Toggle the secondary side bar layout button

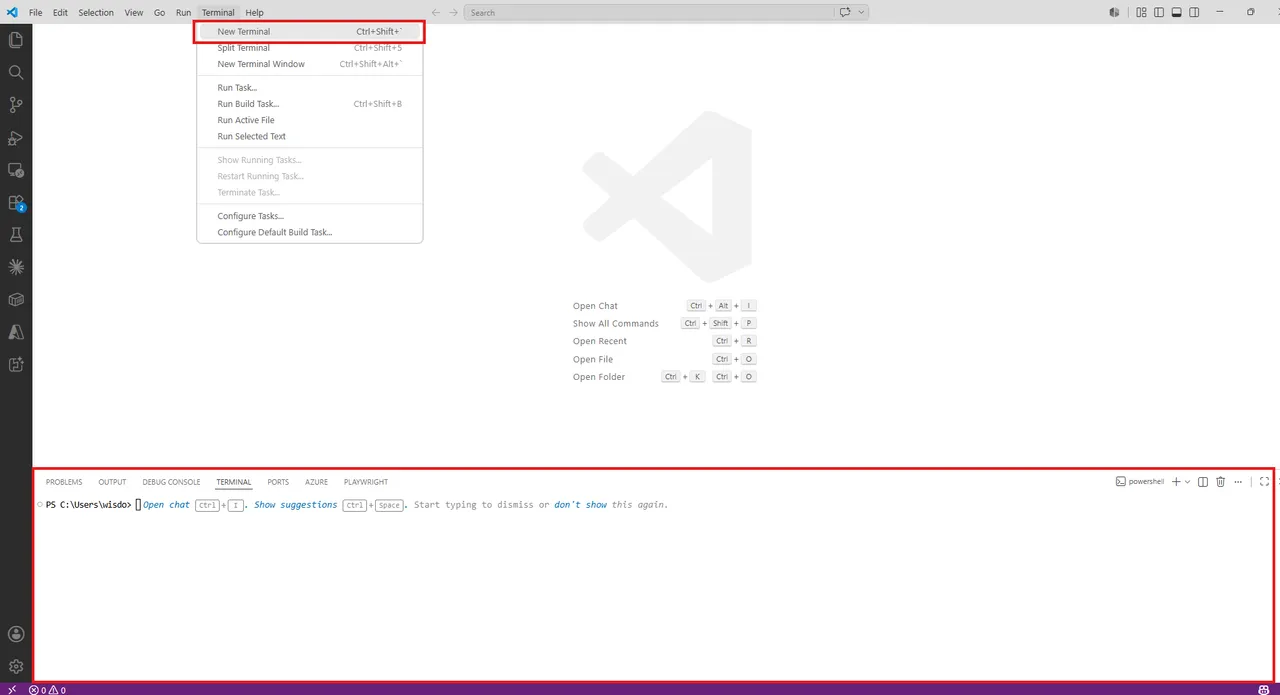[1195, 12]
